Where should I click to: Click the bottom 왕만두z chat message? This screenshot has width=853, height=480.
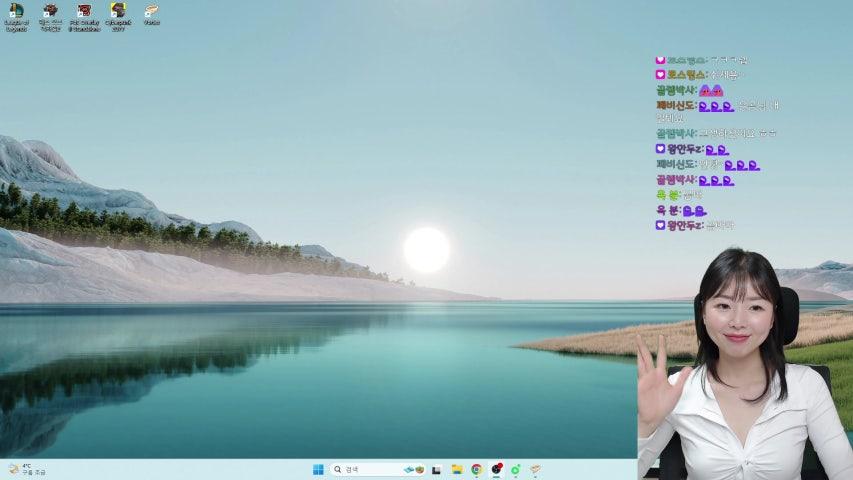719,225
